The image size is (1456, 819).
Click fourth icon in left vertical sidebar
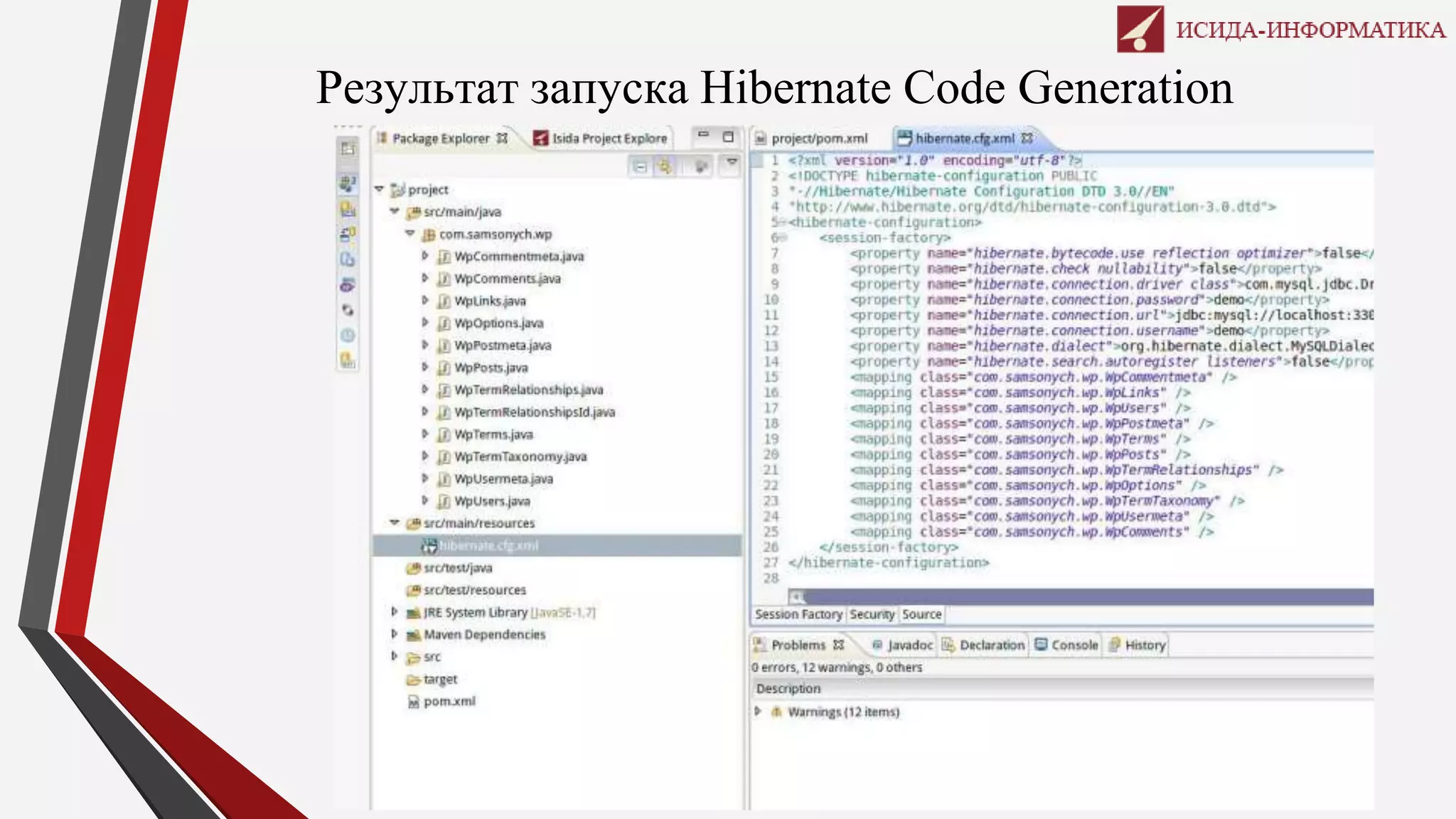tap(348, 234)
